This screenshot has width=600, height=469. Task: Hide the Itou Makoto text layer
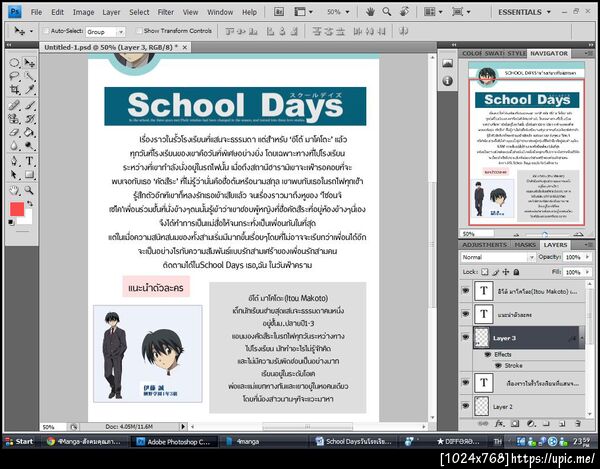click(x=465, y=291)
